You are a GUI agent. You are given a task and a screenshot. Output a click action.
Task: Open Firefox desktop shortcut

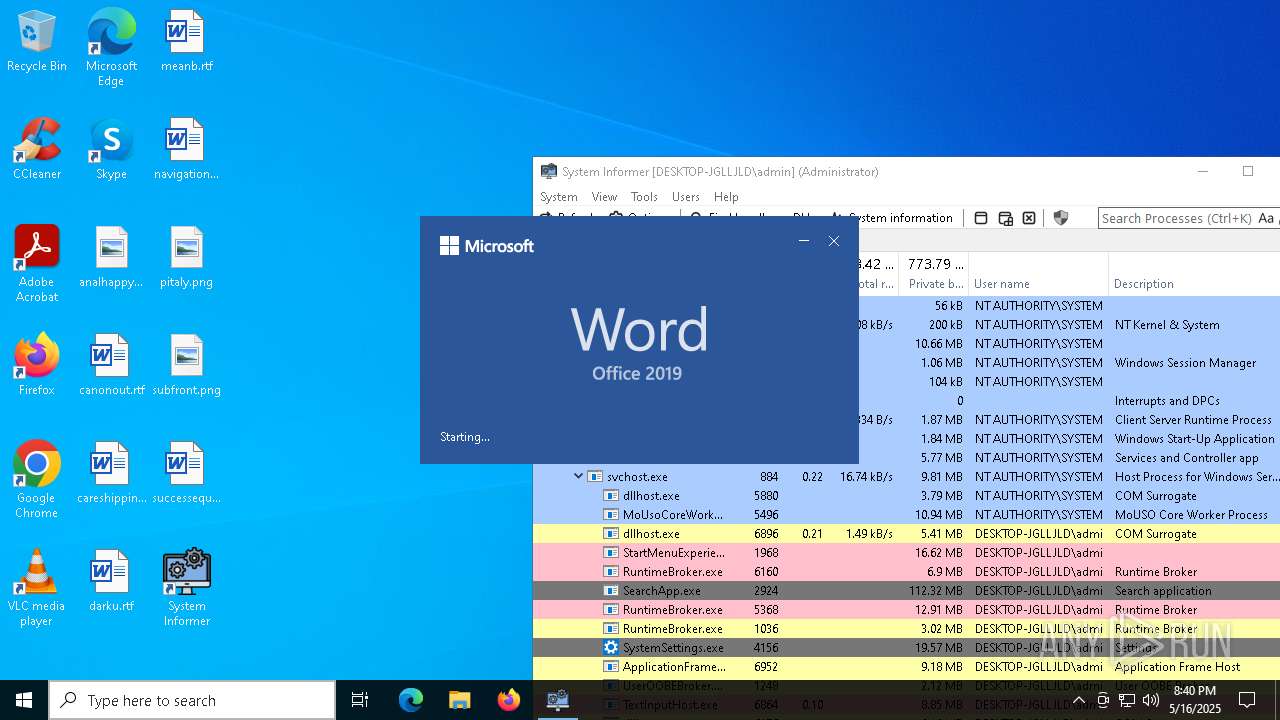pyautogui.click(x=37, y=366)
